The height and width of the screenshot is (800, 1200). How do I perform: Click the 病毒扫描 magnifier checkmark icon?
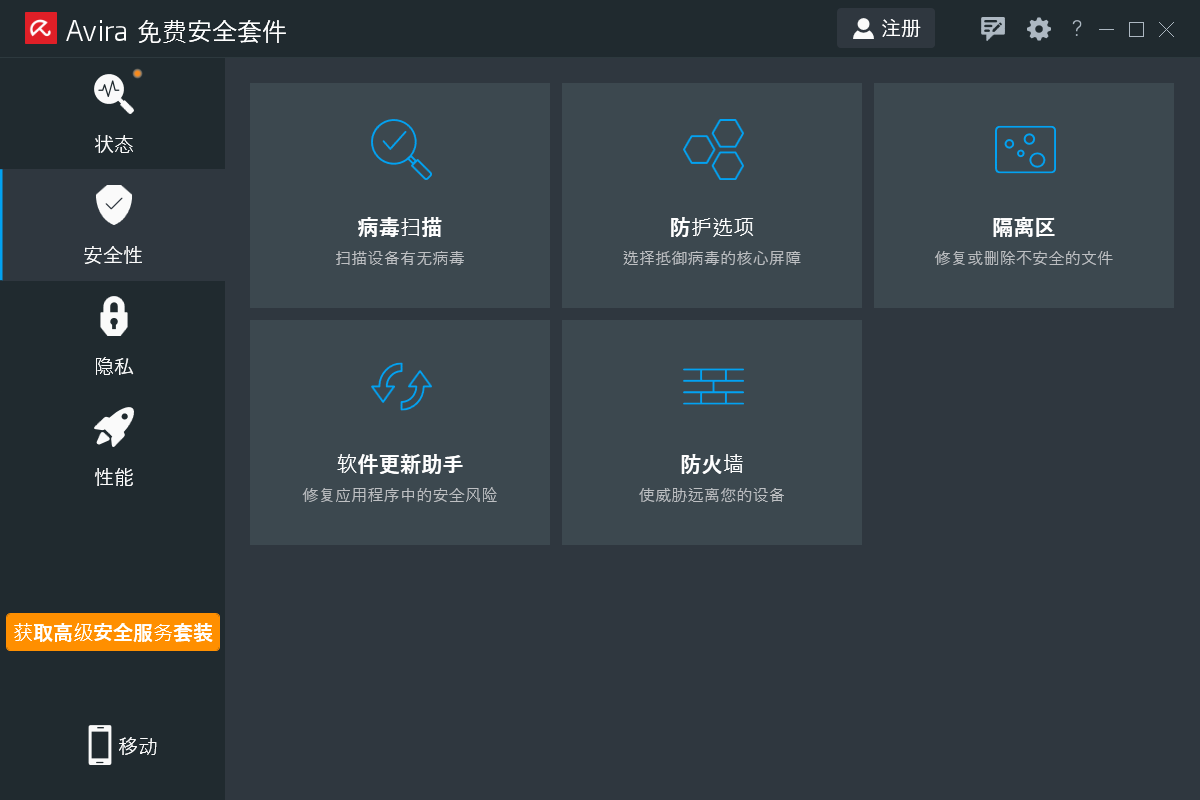[401, 149]
